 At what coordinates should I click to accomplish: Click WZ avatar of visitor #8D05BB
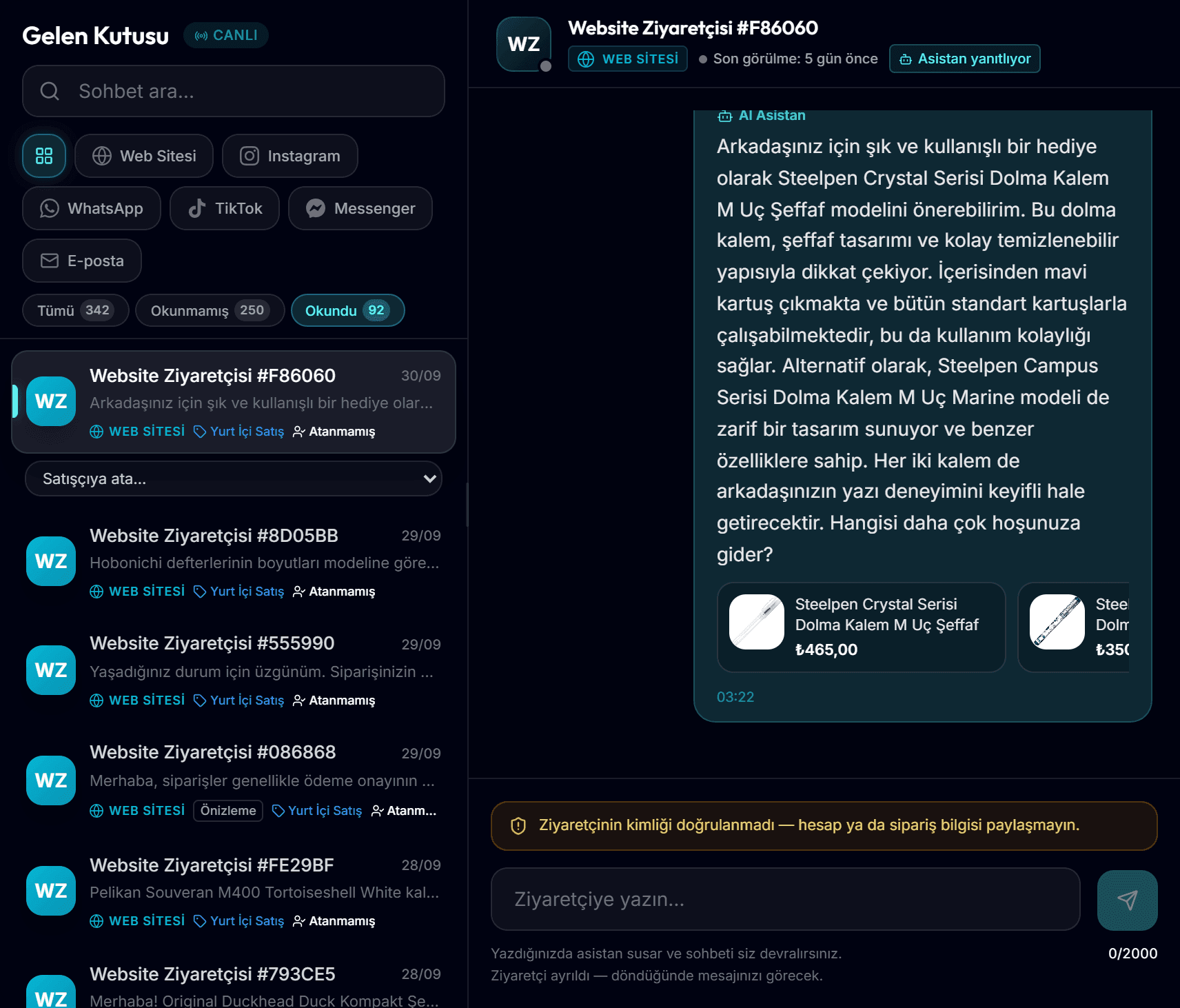click(x=51, y=561)
